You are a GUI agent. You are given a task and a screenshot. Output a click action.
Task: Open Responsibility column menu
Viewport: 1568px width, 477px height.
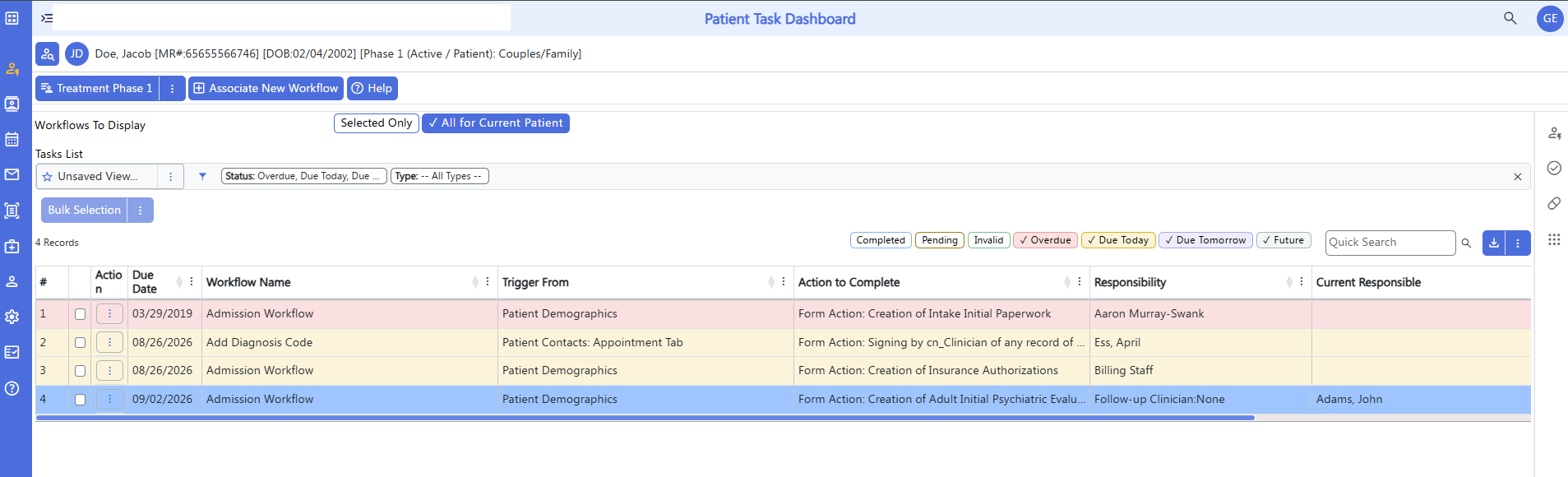click(1302, 281)
